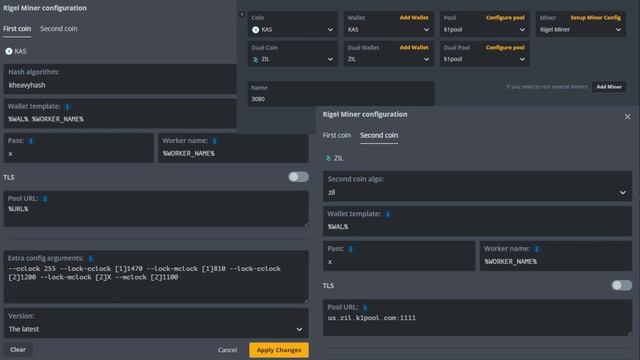640x360 pixels.
Task: Switch to First coin tab in right dialog
Action: 336,135
